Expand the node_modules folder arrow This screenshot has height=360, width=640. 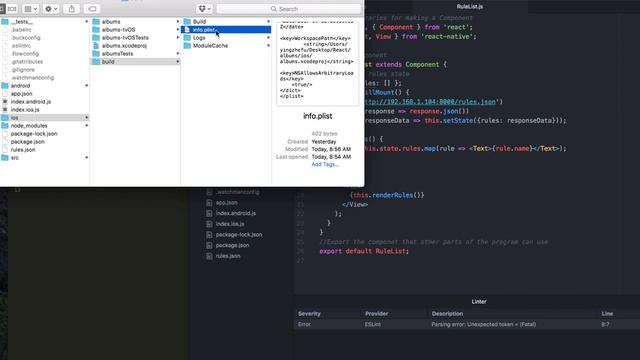(87, 126)
